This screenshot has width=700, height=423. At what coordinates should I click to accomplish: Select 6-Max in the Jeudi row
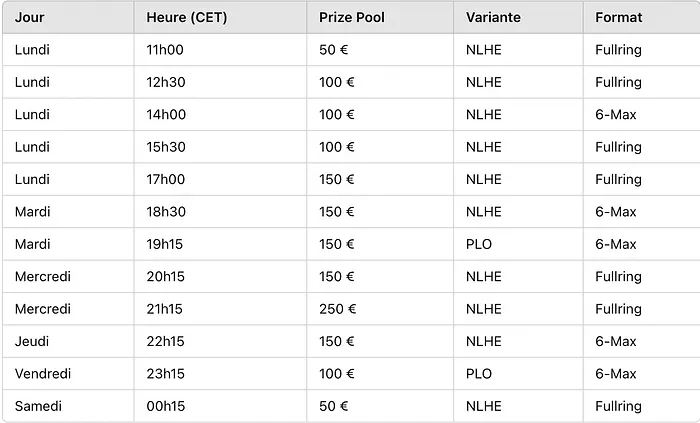point(616,341)
